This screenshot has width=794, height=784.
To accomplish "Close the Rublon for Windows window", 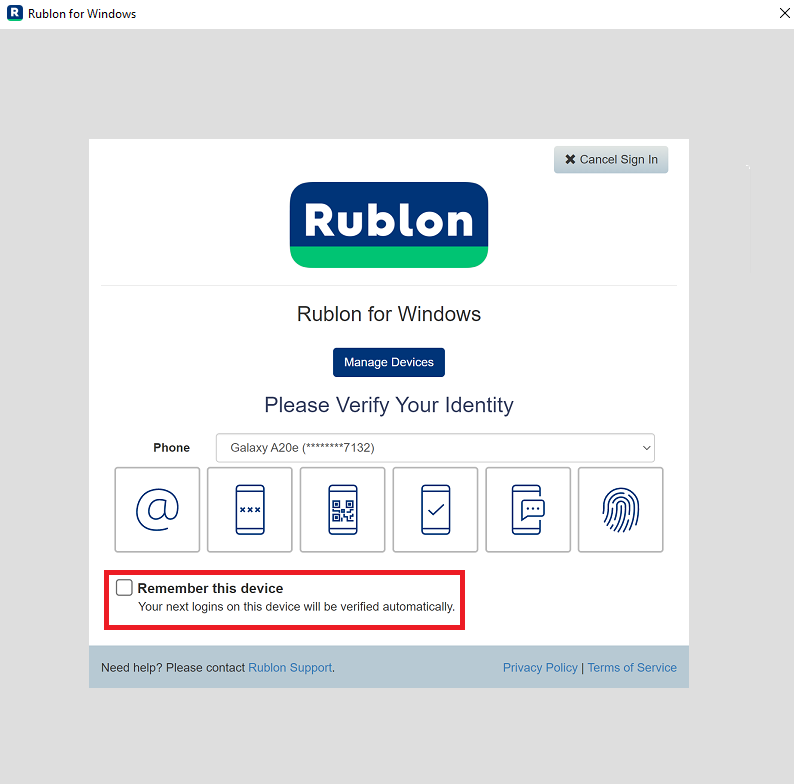I will coord(784,13).
